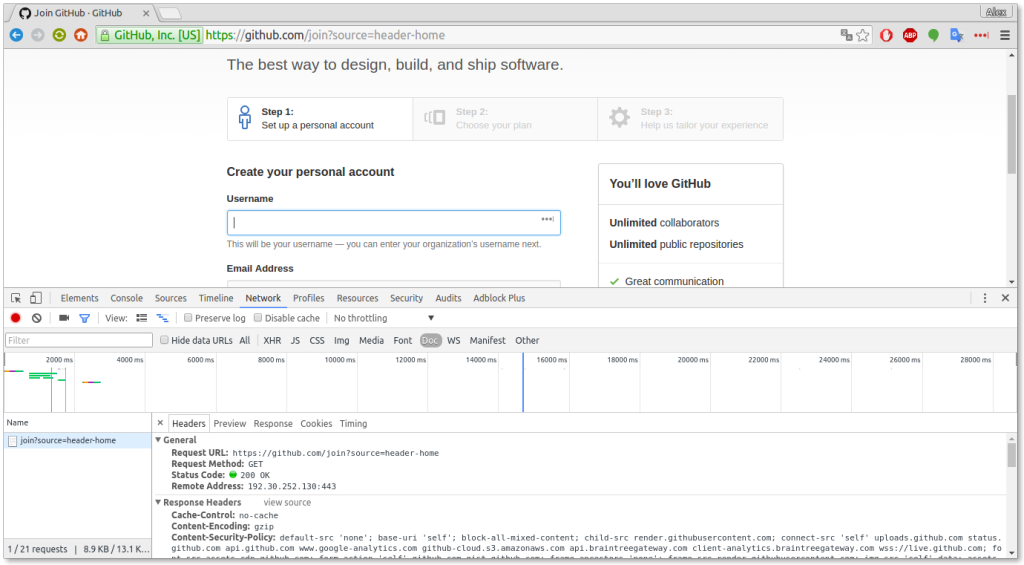The width and height of the screenshot is (1024, 565).
Task: Show the Response tab of the request
Action: click(x=273, y=423)
